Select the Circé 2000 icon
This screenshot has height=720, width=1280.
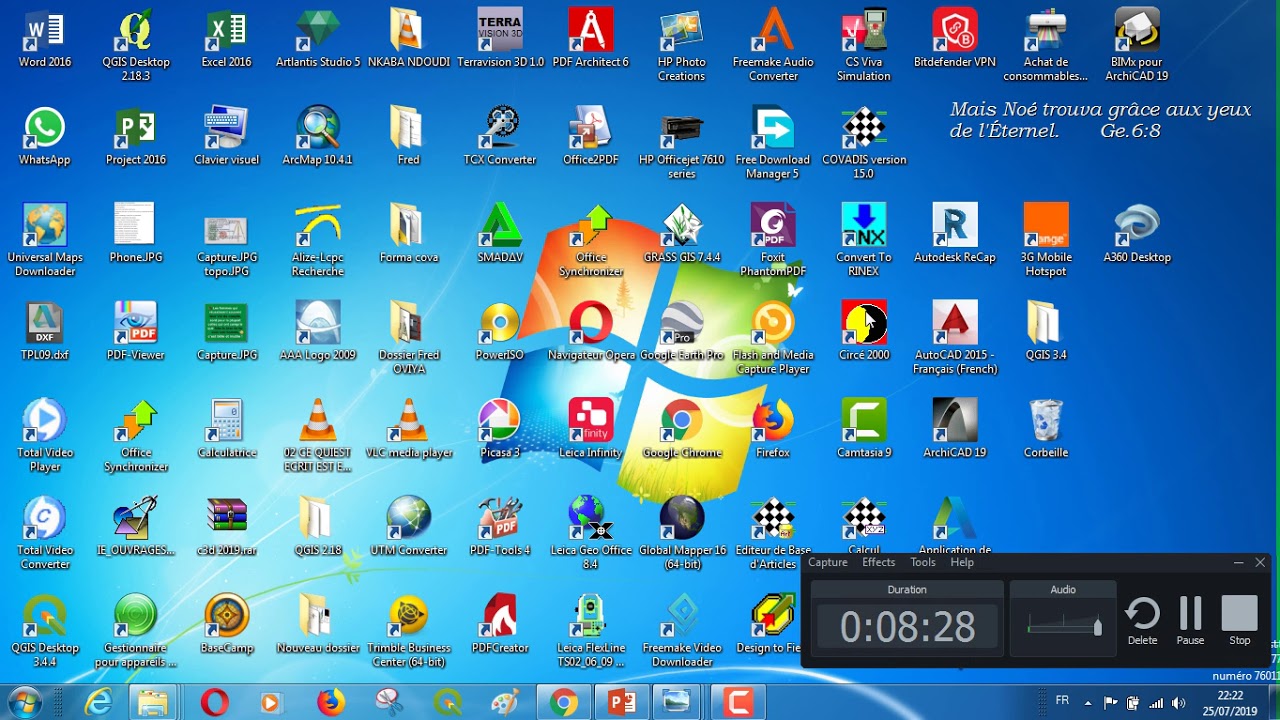[x=864, y=332]
